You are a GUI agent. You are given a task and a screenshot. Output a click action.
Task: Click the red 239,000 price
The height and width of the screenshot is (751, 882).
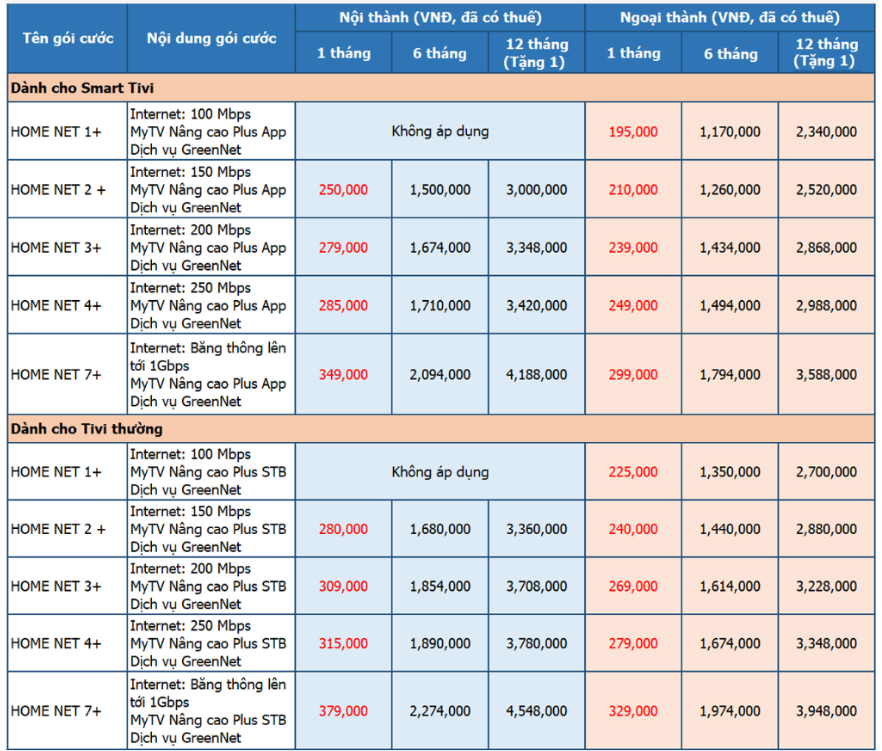[633, 248]
